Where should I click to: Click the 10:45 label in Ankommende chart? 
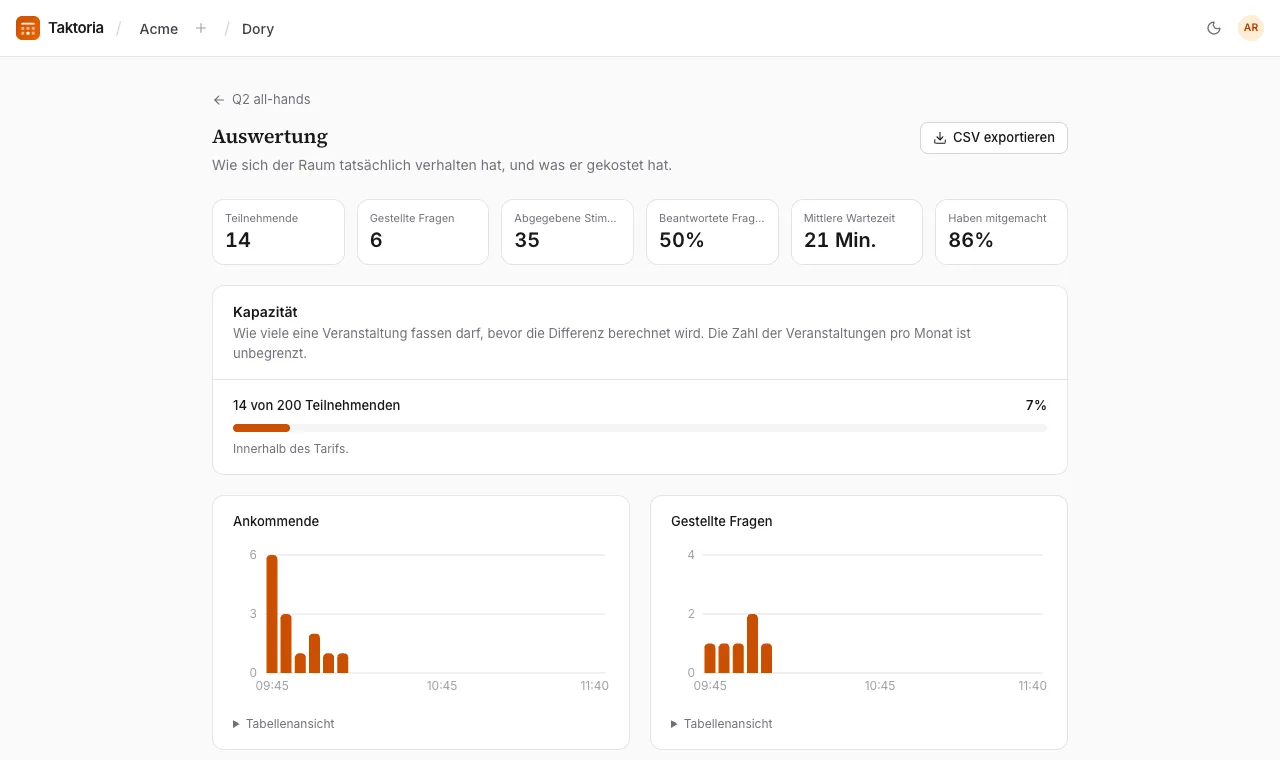click(x=442, y=686)
